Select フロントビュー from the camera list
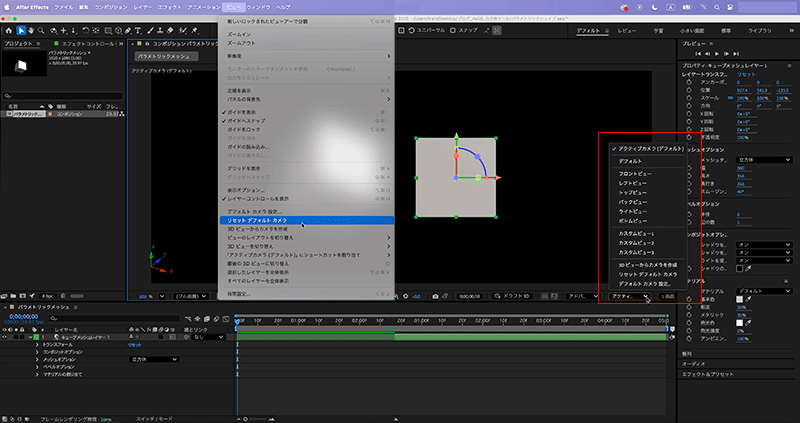 (633, 172)
